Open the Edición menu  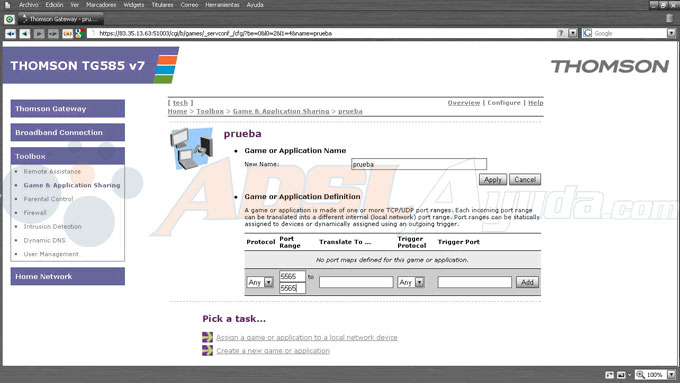click(x=54, y=5)
